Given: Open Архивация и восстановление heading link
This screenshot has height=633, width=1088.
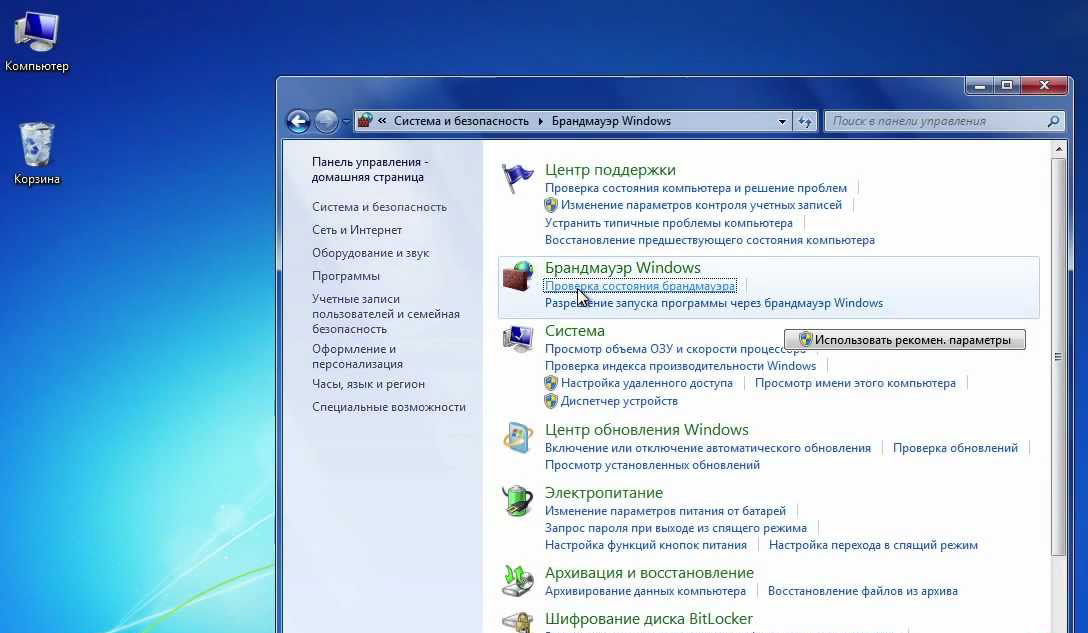Looking at the screenshot, I should (649, 573).
